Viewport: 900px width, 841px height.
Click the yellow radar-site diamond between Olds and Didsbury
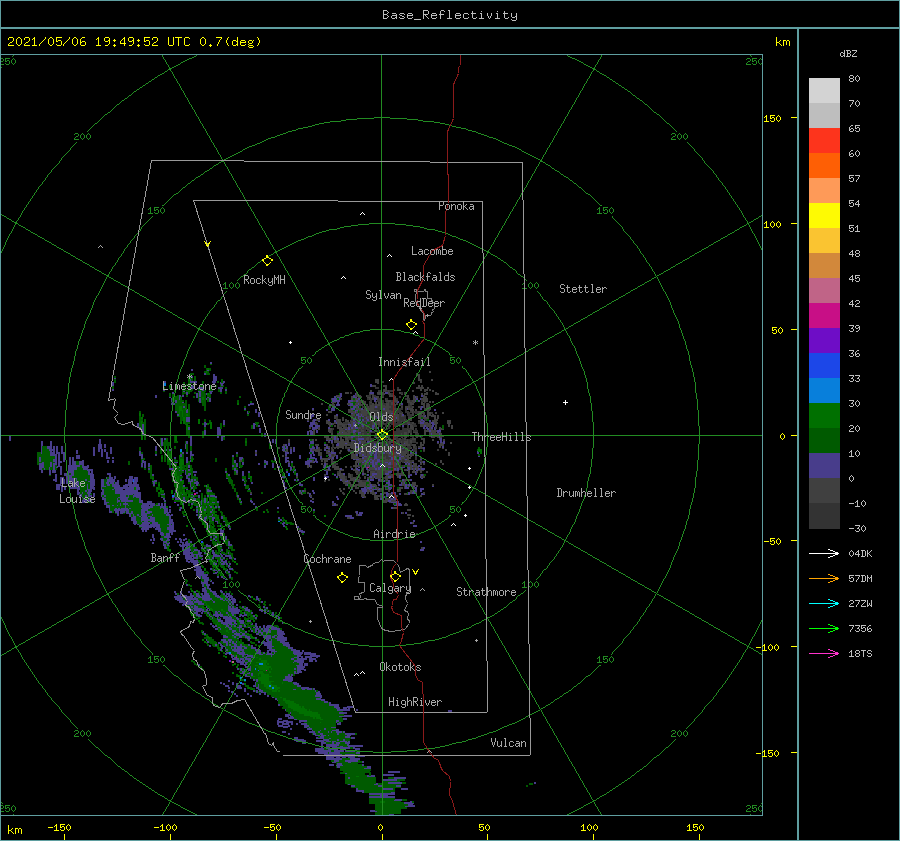[382, 435]
